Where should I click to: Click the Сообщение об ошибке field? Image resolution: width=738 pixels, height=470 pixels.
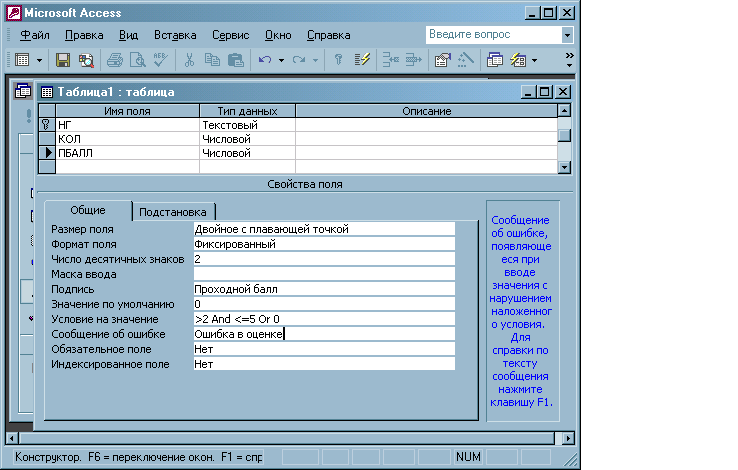tap(324, 334)
